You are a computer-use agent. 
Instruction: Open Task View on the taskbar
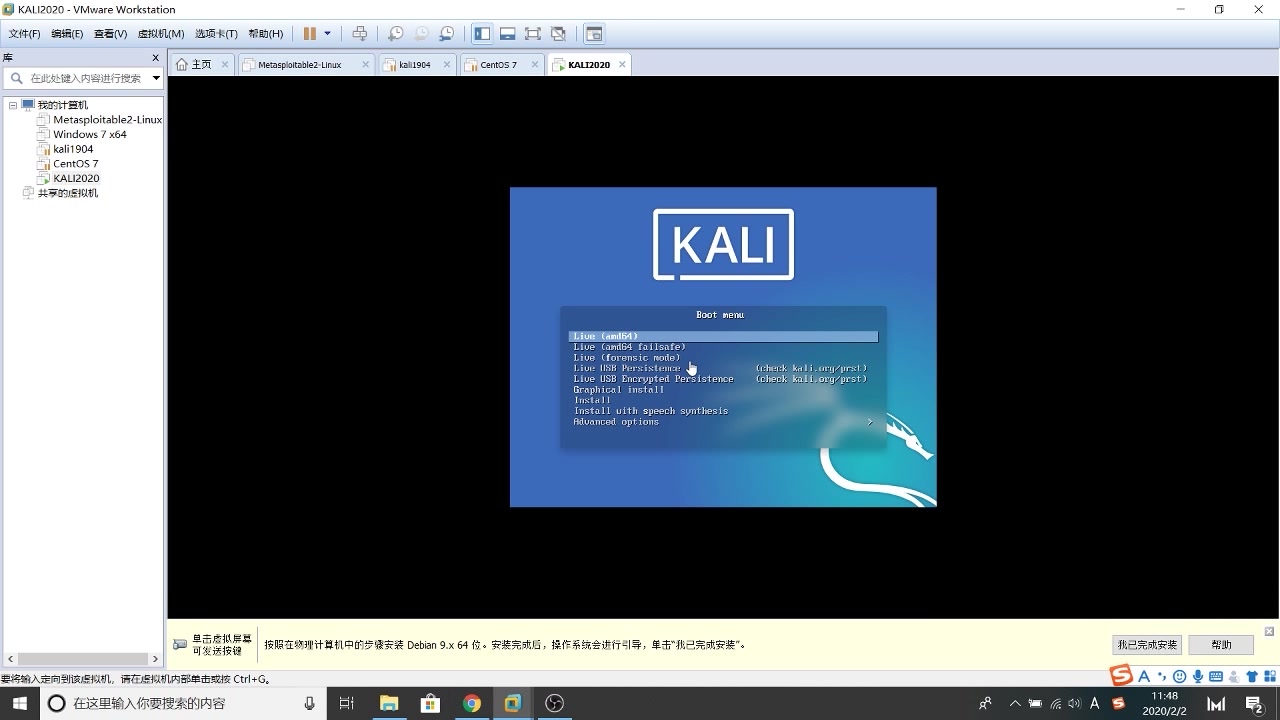pyautogui.click(x=346, y=703)
